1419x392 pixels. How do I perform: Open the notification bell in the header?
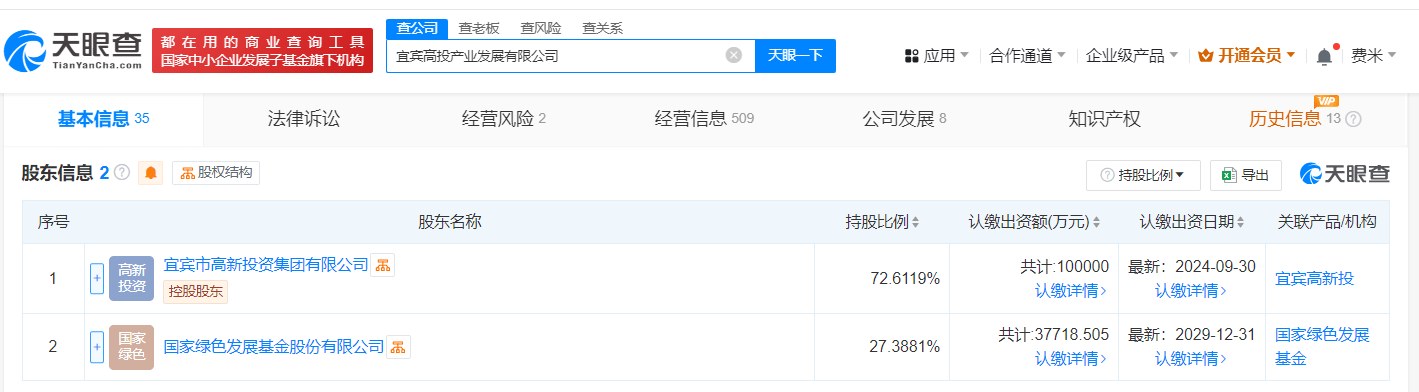(1324, 56)
